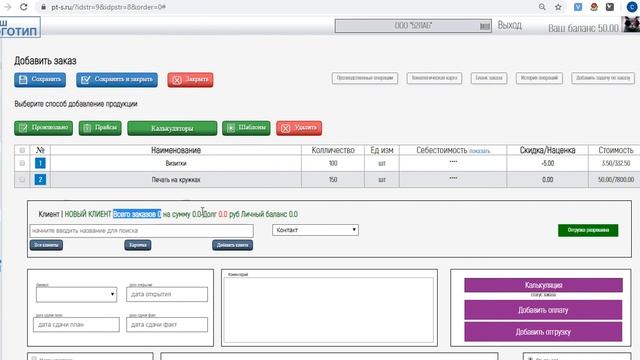Viewport: 640px width, 360px height.
Task: Click the green Прайсы button
Action: (100, 128)
